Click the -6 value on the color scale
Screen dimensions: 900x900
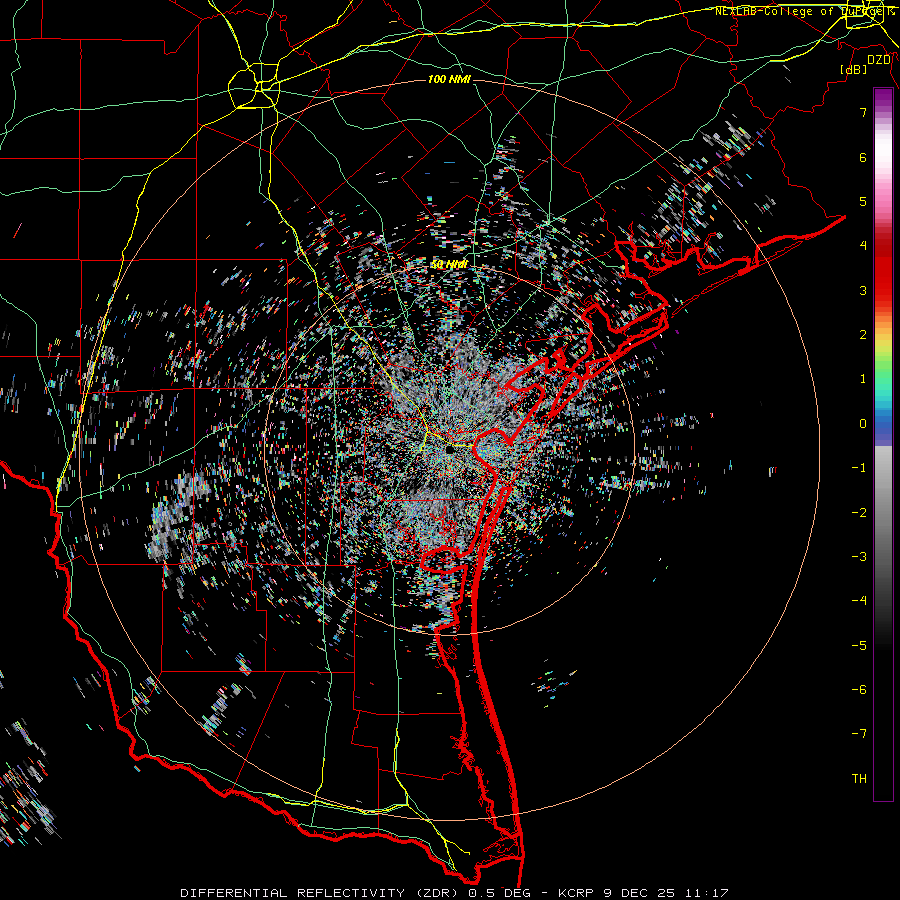tap(859, 690)
